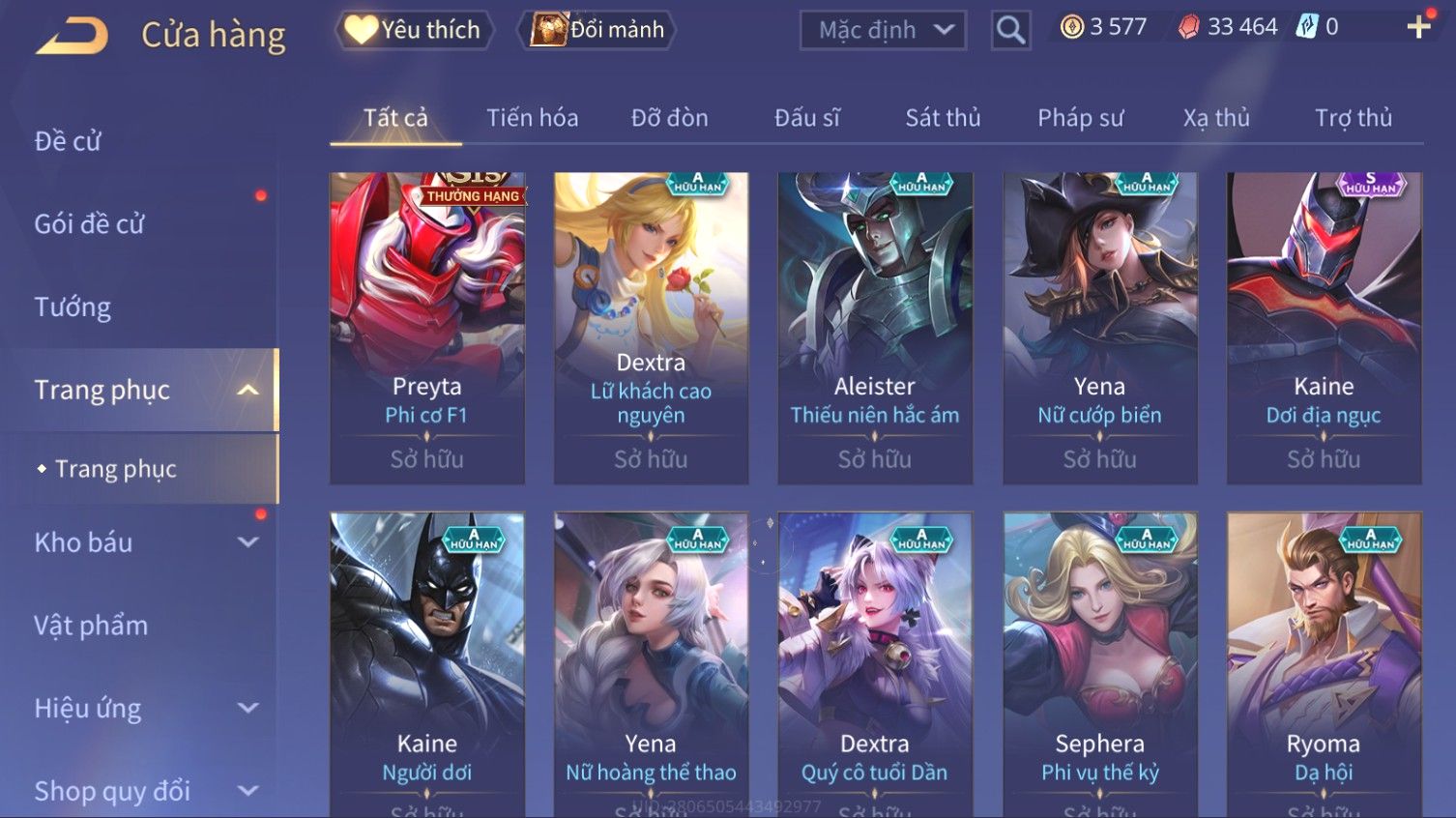Click the blue voucher currency icon

1307,27
